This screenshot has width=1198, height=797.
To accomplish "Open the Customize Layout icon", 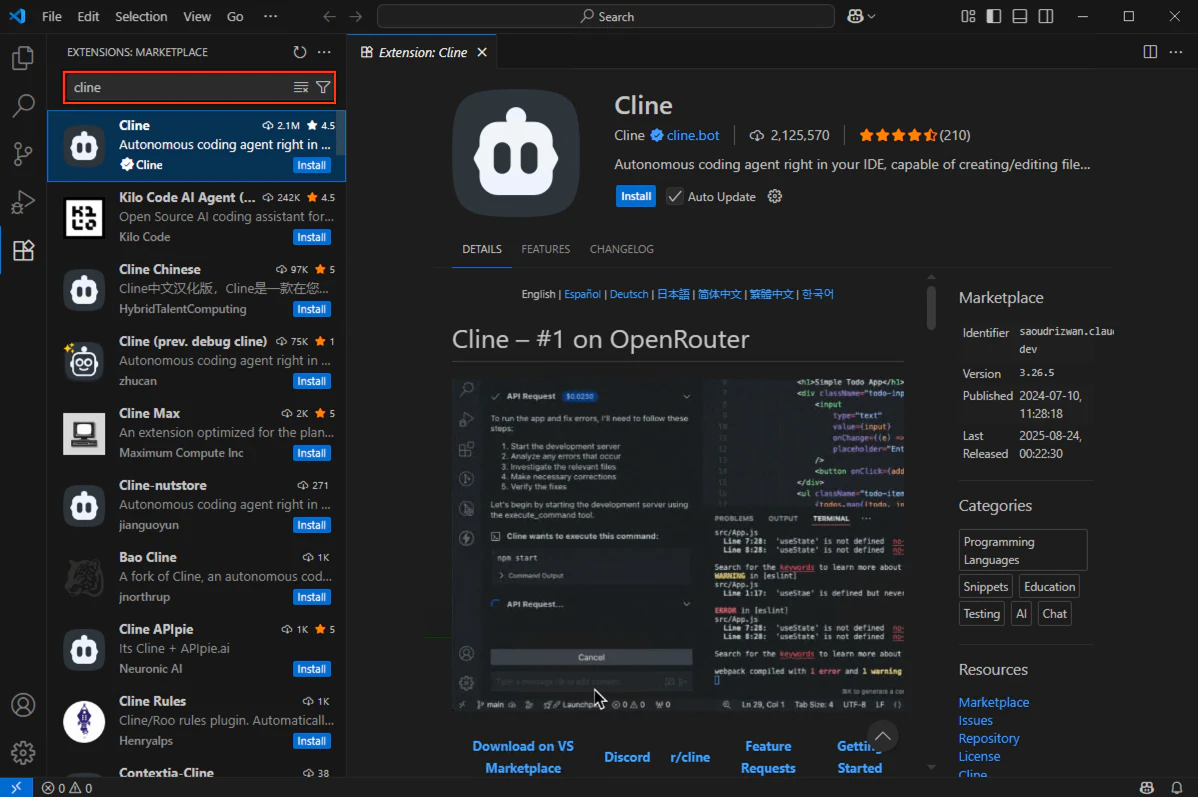I will 968,16.
